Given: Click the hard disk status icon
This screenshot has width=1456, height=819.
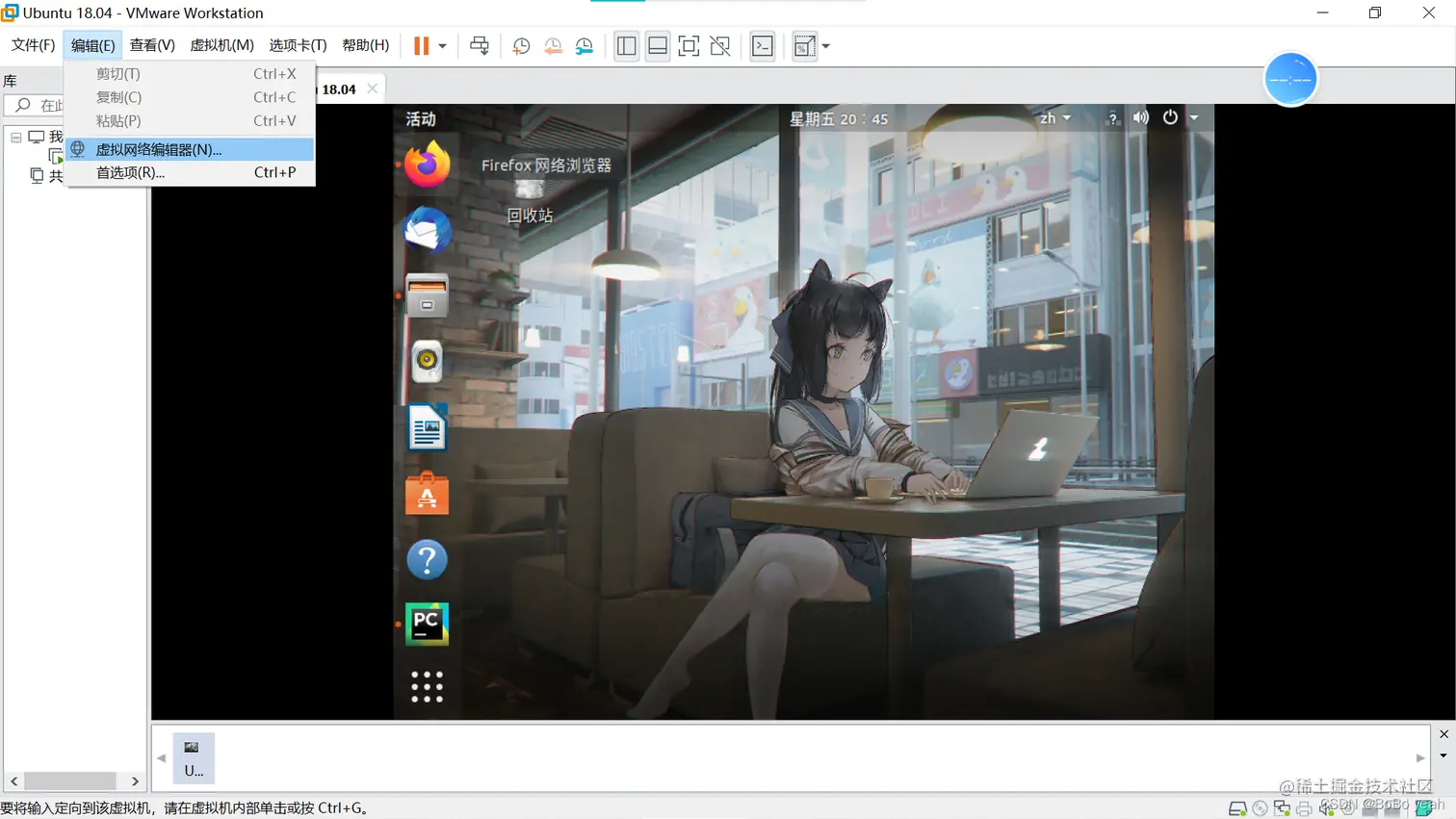Looking at the screenshot, I should 1237,808.
